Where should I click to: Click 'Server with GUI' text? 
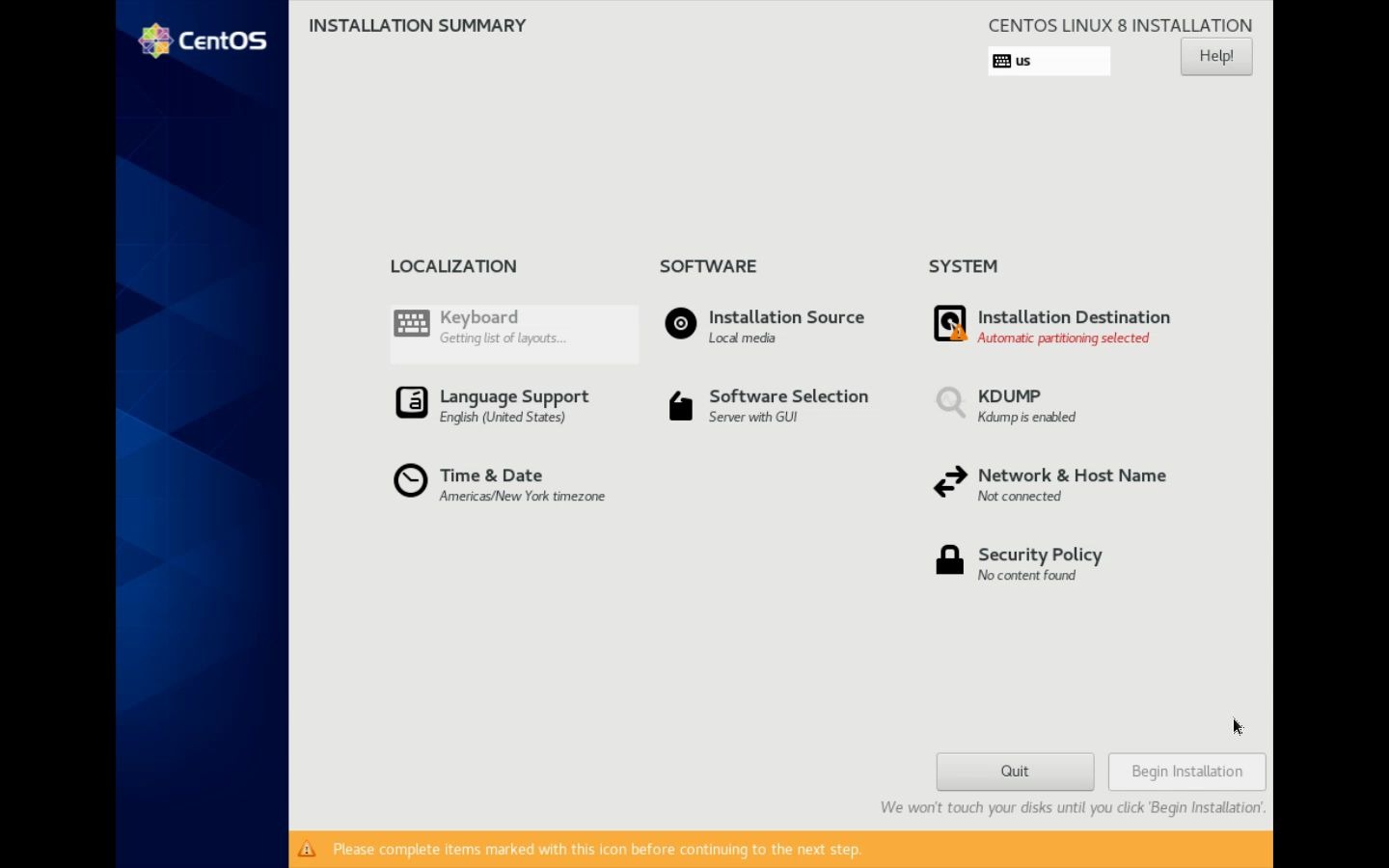tap(752, 418)
